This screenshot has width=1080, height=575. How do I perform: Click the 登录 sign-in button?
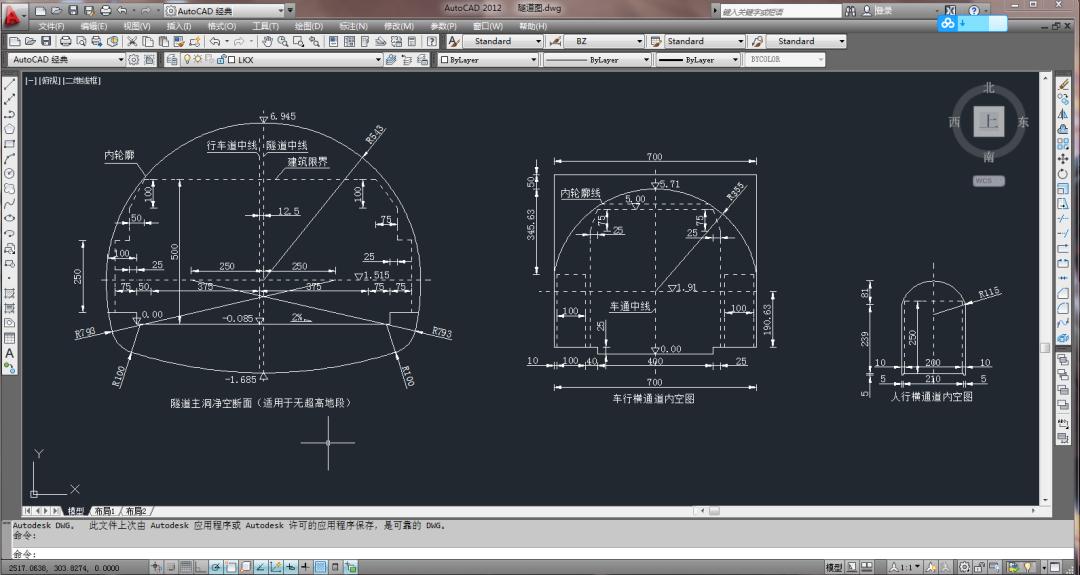click(x=883, y=11)
